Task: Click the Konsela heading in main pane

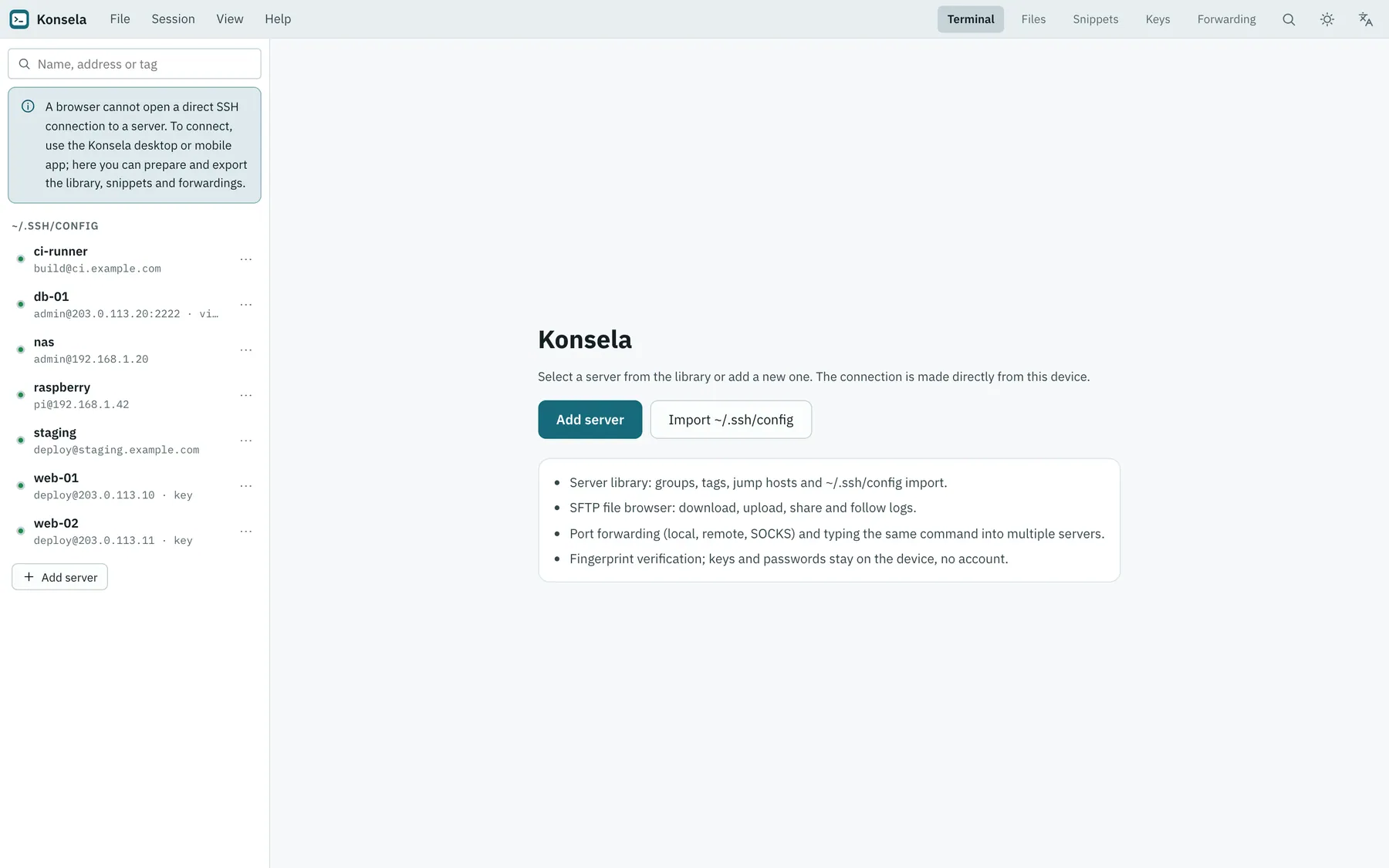Action: pos(584,339)
